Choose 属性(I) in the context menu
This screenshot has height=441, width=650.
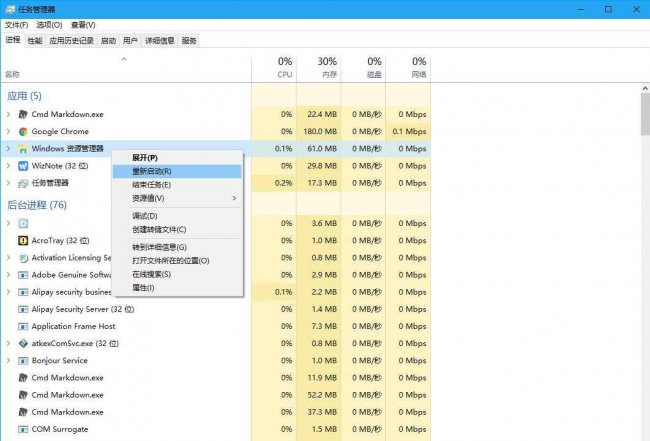tap(177, 288)
